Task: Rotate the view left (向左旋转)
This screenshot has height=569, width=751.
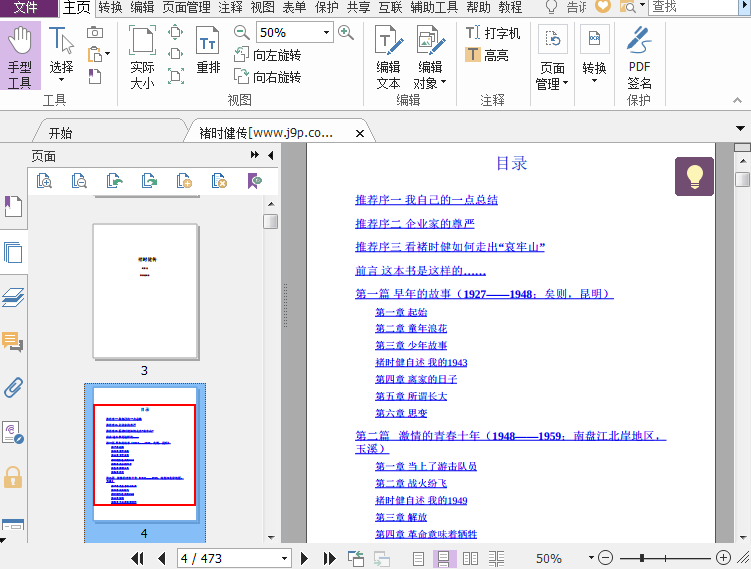Action: pyautogui.click(x=267, y=55)
